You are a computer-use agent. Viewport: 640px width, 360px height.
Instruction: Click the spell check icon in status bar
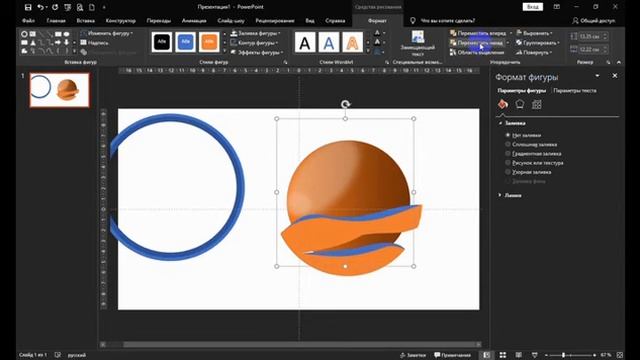pyautogui.click(x=58, y=355)
